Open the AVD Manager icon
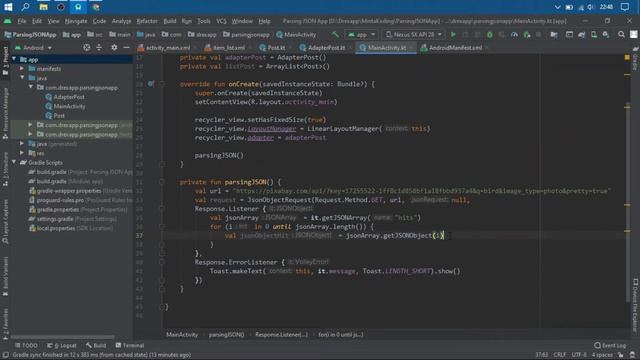640x360 pixels. click(x=594, y=35)
